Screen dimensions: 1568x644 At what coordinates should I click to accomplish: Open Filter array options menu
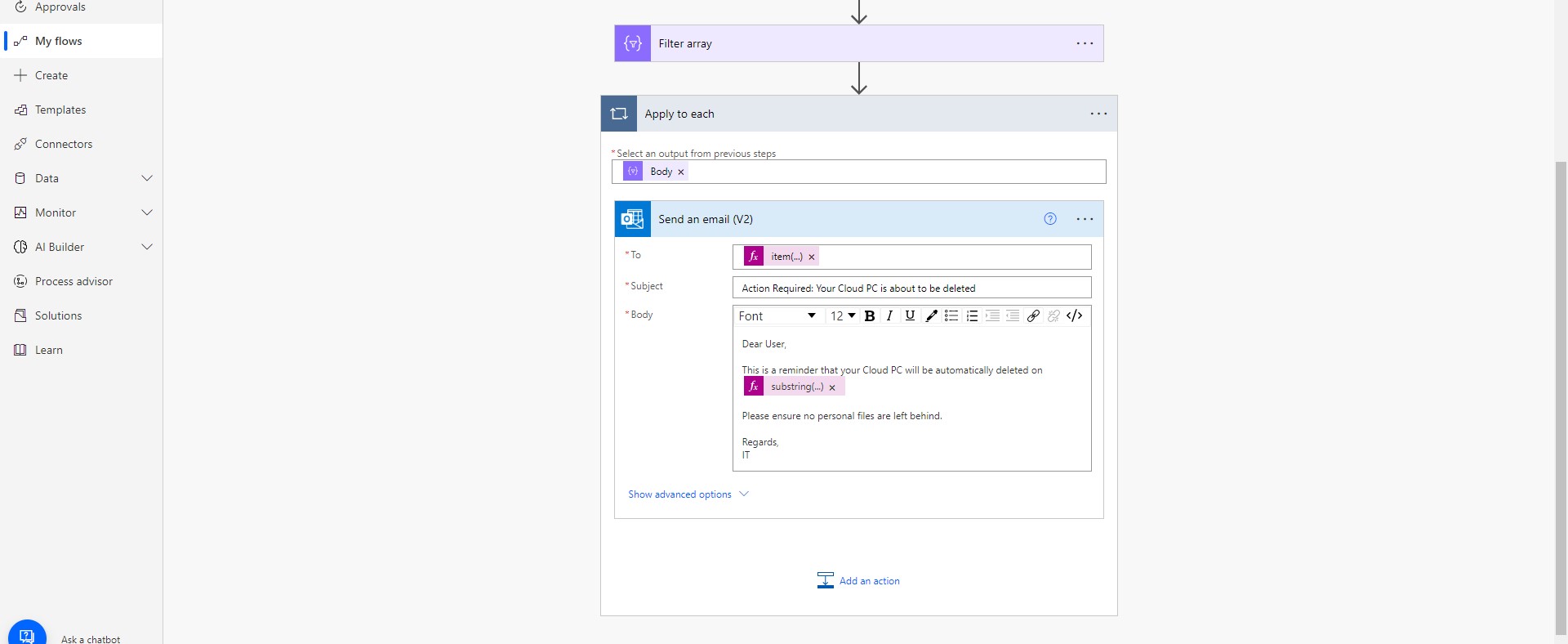click(x=1085, y=43)
